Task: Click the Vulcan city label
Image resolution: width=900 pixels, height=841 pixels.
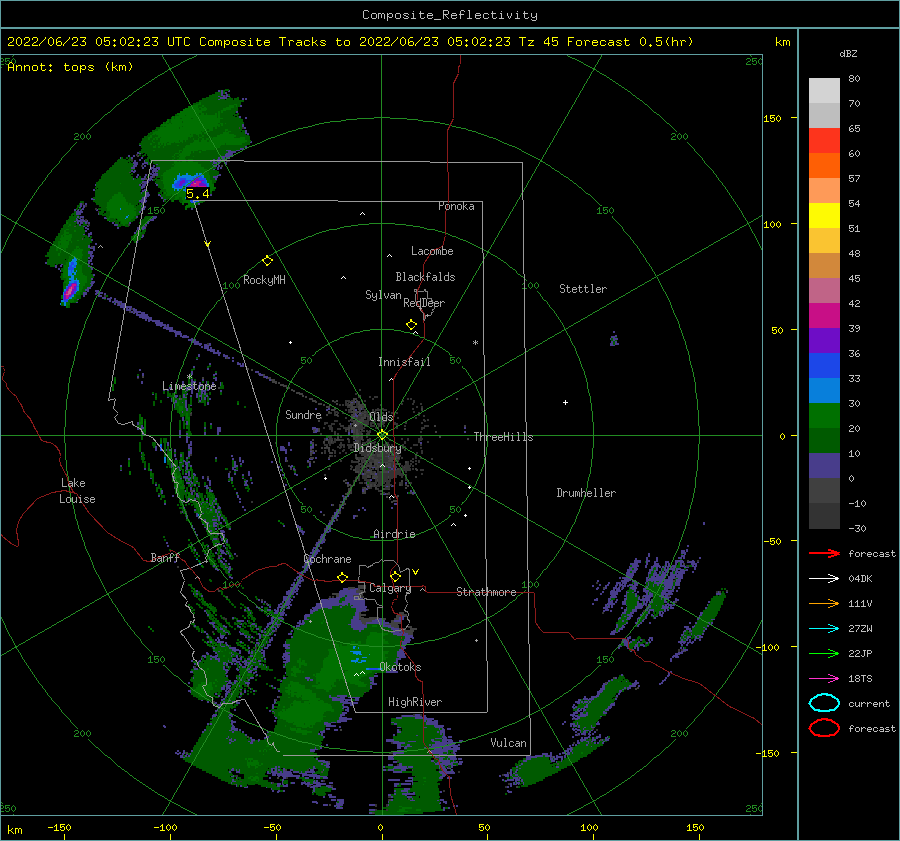Action: [x=509, y=743]
